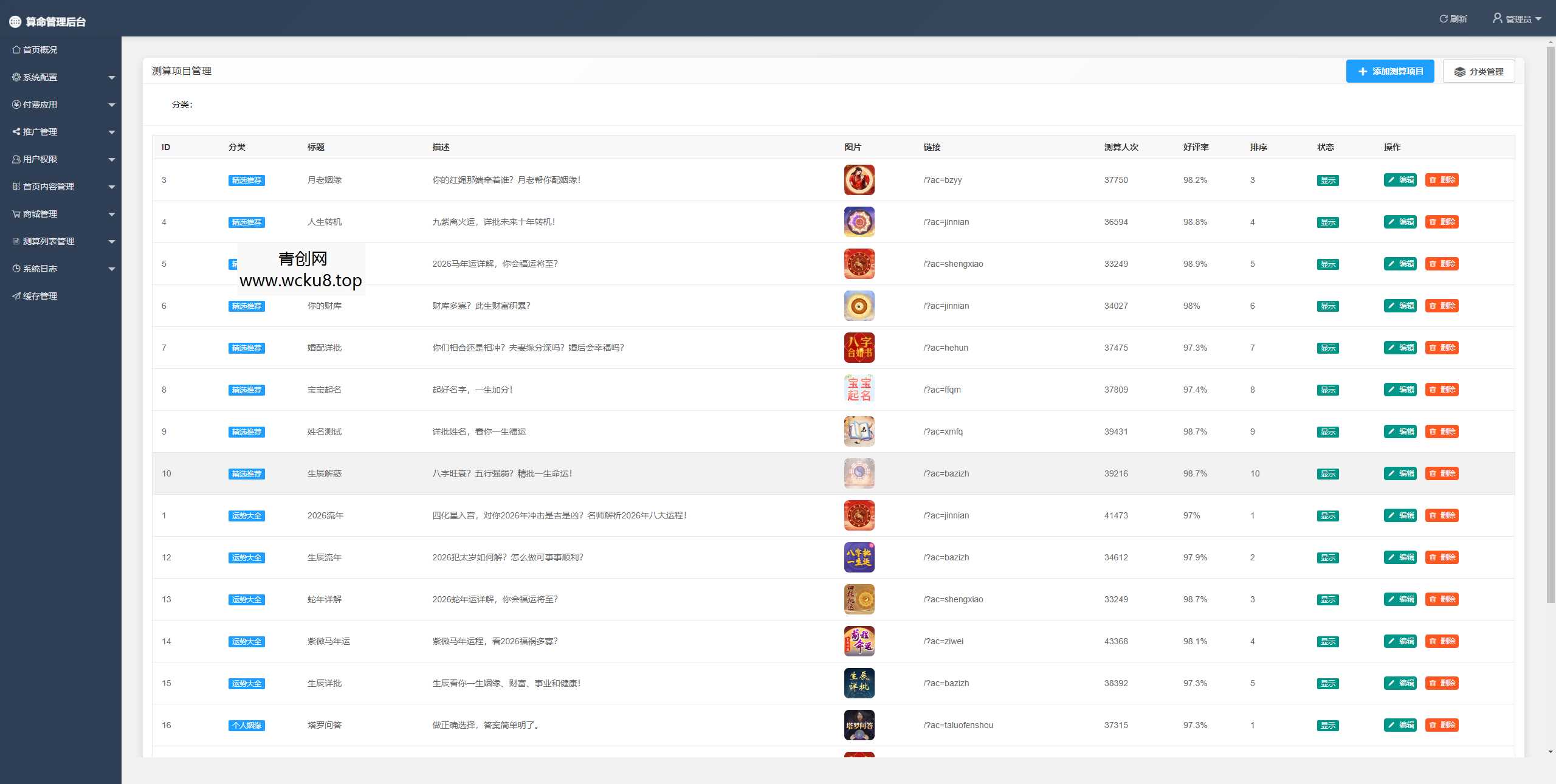The height and width of the screenshot is (784, 1556).
Task: Go to 首页概况 in sidebar
Action: click(x=40, y=50)
